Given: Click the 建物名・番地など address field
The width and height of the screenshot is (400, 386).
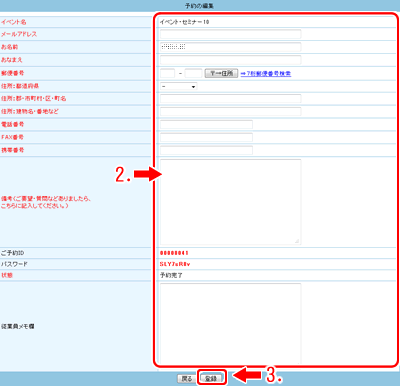Looking at the screenshot, I should pyautogui.click(x=230, y=111).
